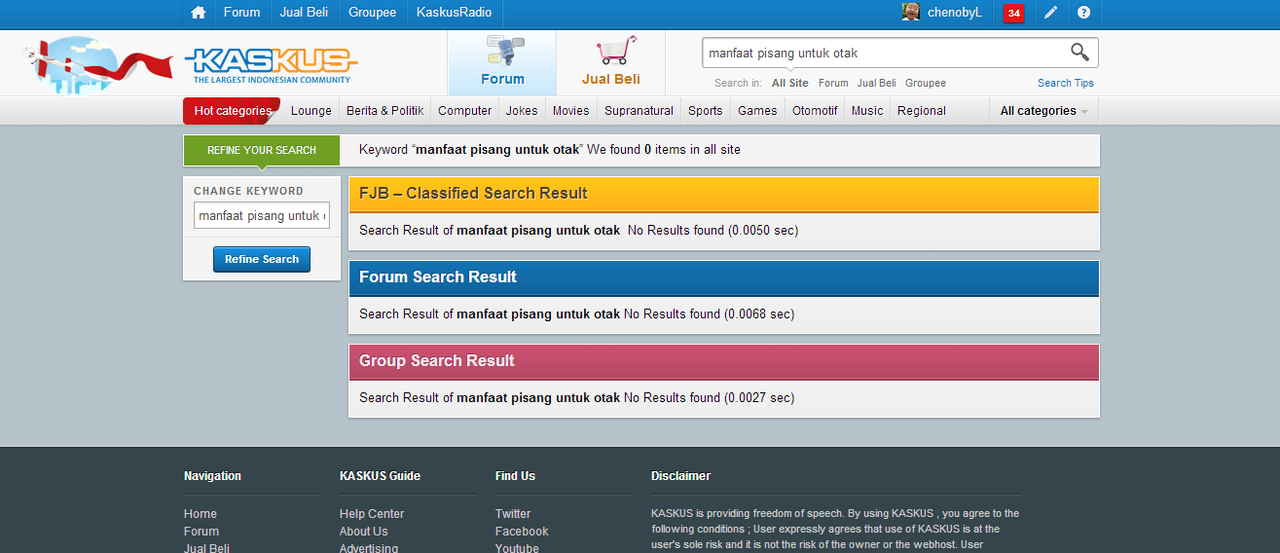Select All Site search scope
The image size is (1280, 553).
(x=790, y=83)
